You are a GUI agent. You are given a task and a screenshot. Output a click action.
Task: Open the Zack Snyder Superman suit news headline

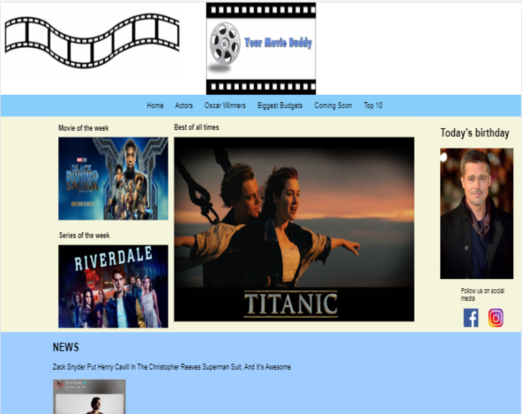coord(172,367)
